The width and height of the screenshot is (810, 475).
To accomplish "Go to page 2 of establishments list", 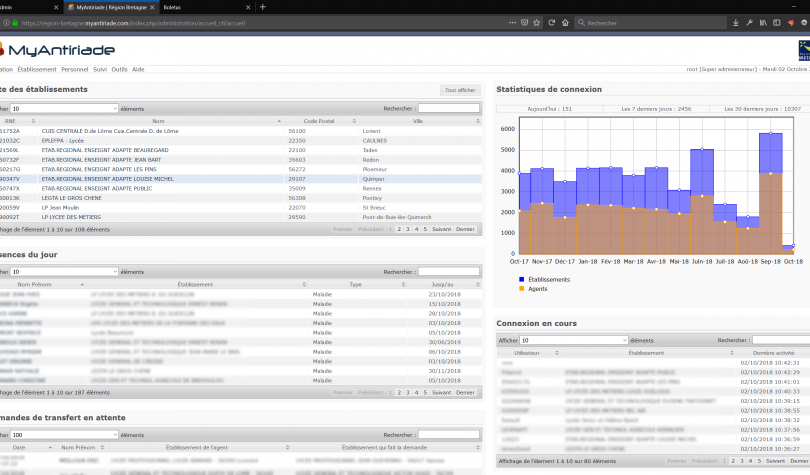I will point(399,229).
